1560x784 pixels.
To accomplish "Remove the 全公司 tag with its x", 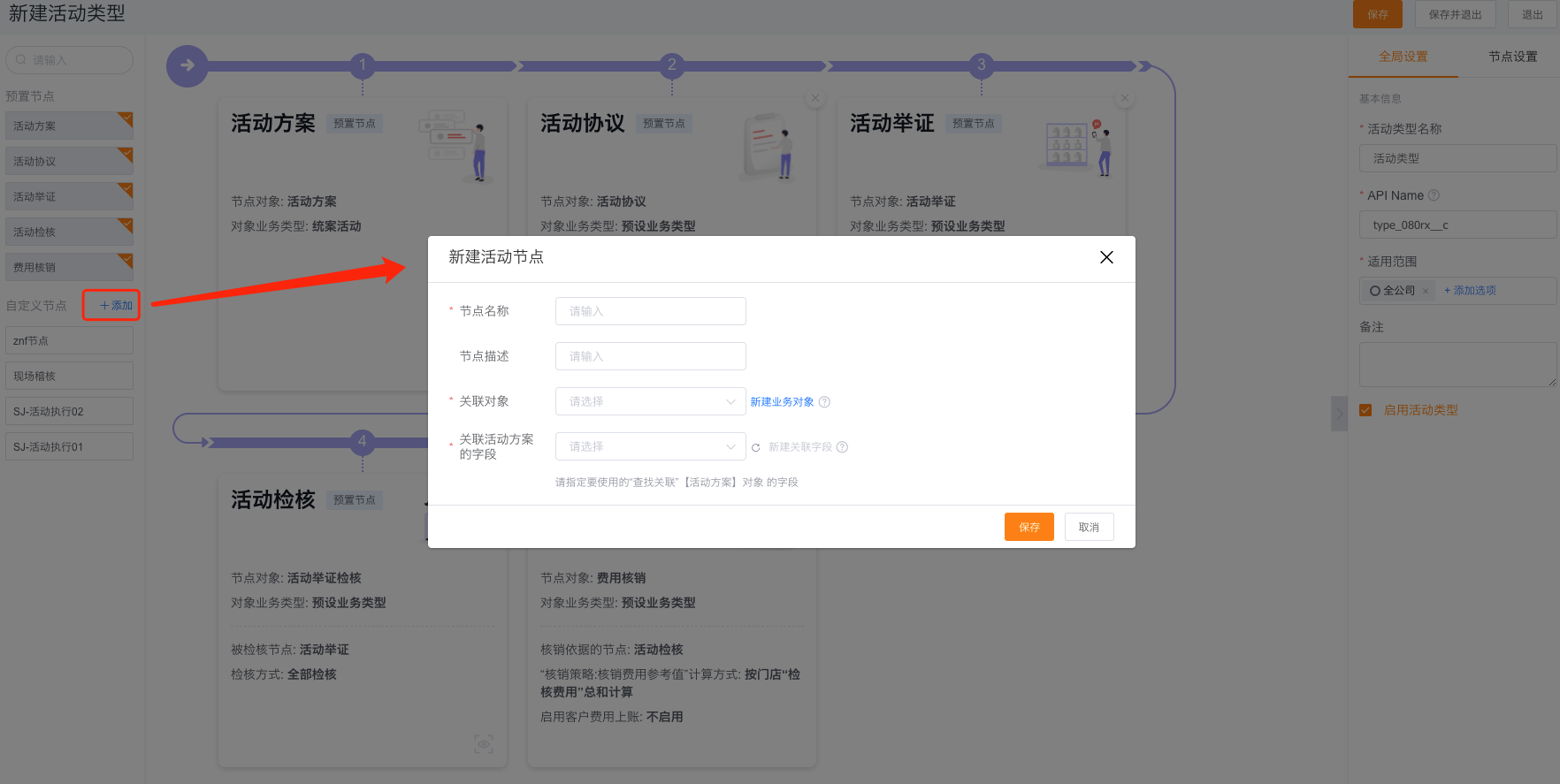I will tap(1426, 291).
